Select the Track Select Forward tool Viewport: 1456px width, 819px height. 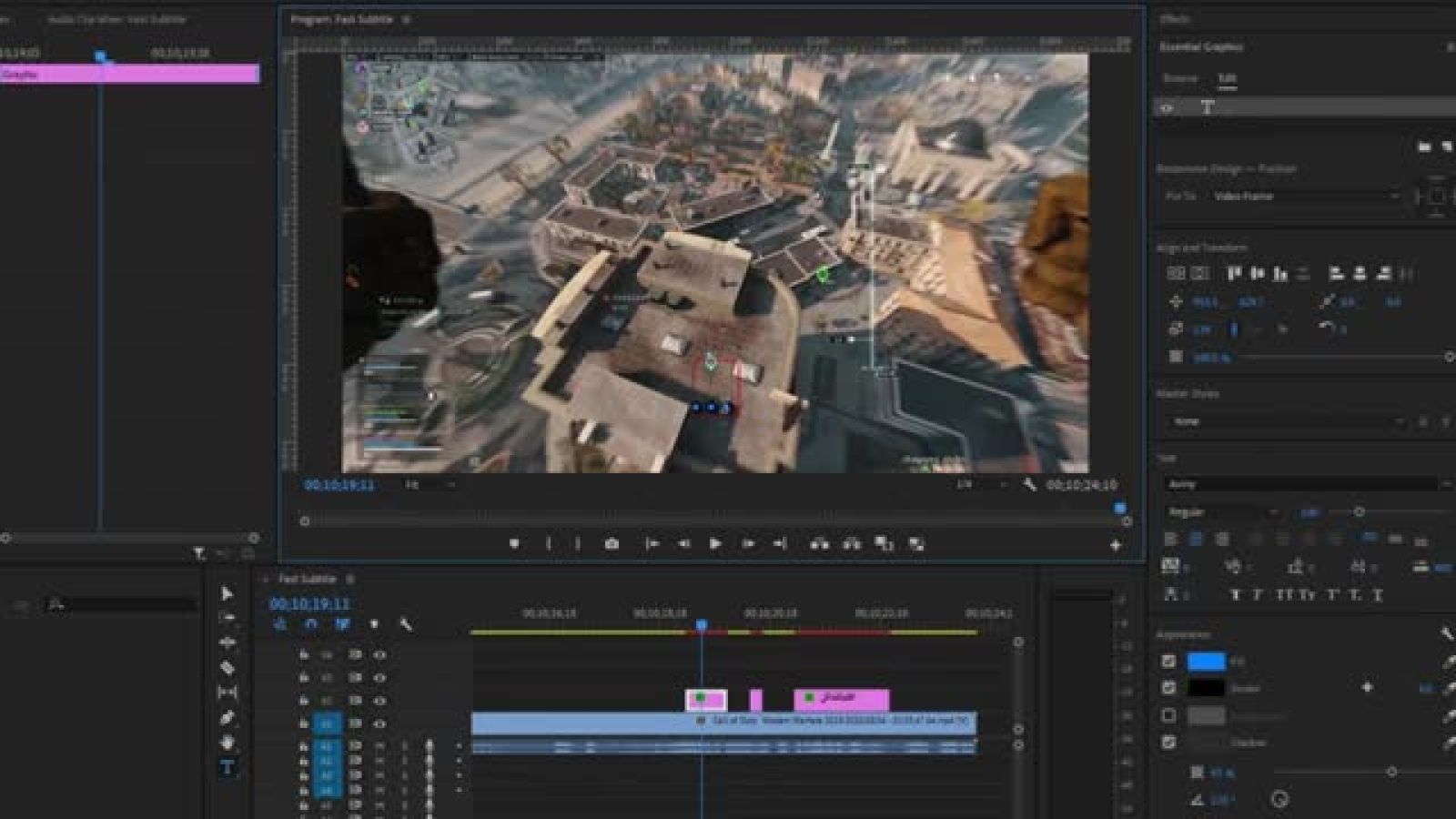pos(227,618)
